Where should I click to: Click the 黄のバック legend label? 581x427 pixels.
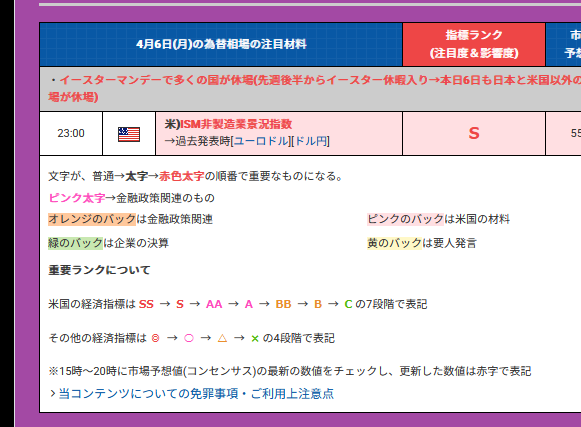394,243
